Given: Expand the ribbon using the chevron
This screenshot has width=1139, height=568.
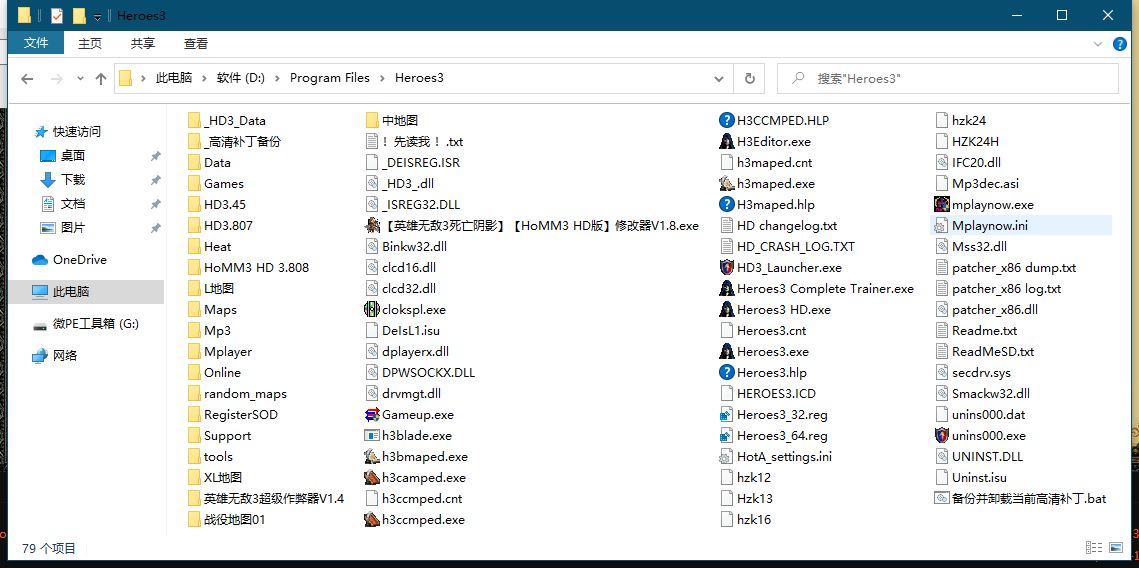Looking at the screenshot, I should [x=1097, y=44].
